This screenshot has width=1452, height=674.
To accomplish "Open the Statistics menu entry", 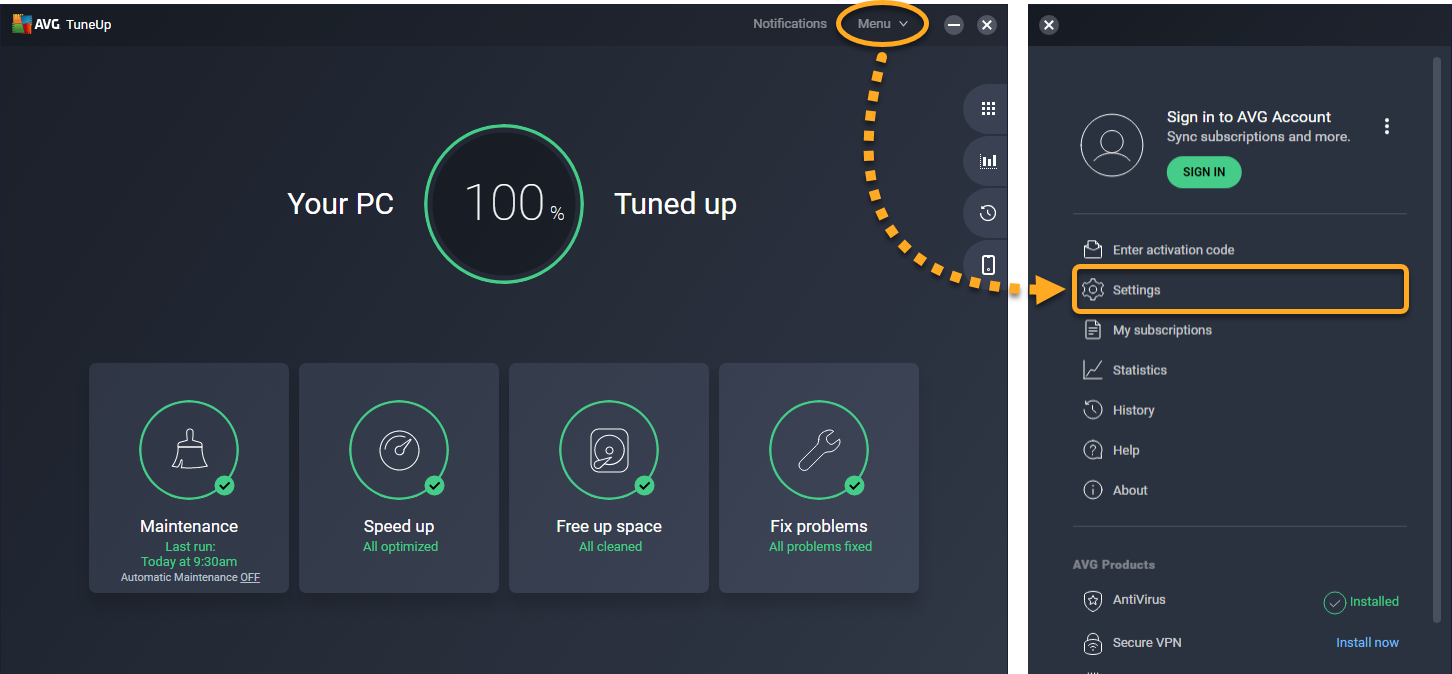I will [x=1139, y=370].
